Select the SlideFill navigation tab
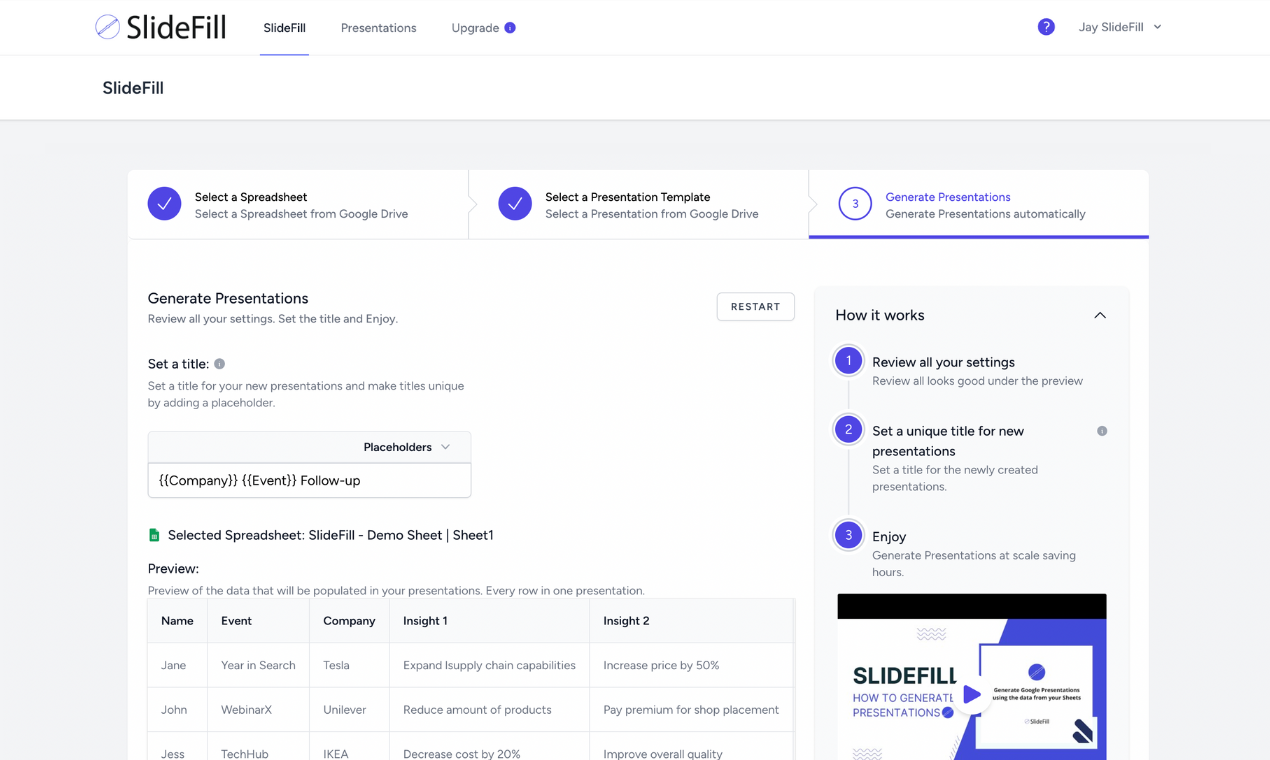The width and height of the screenshot is (1270, 760). pos(284,28)
